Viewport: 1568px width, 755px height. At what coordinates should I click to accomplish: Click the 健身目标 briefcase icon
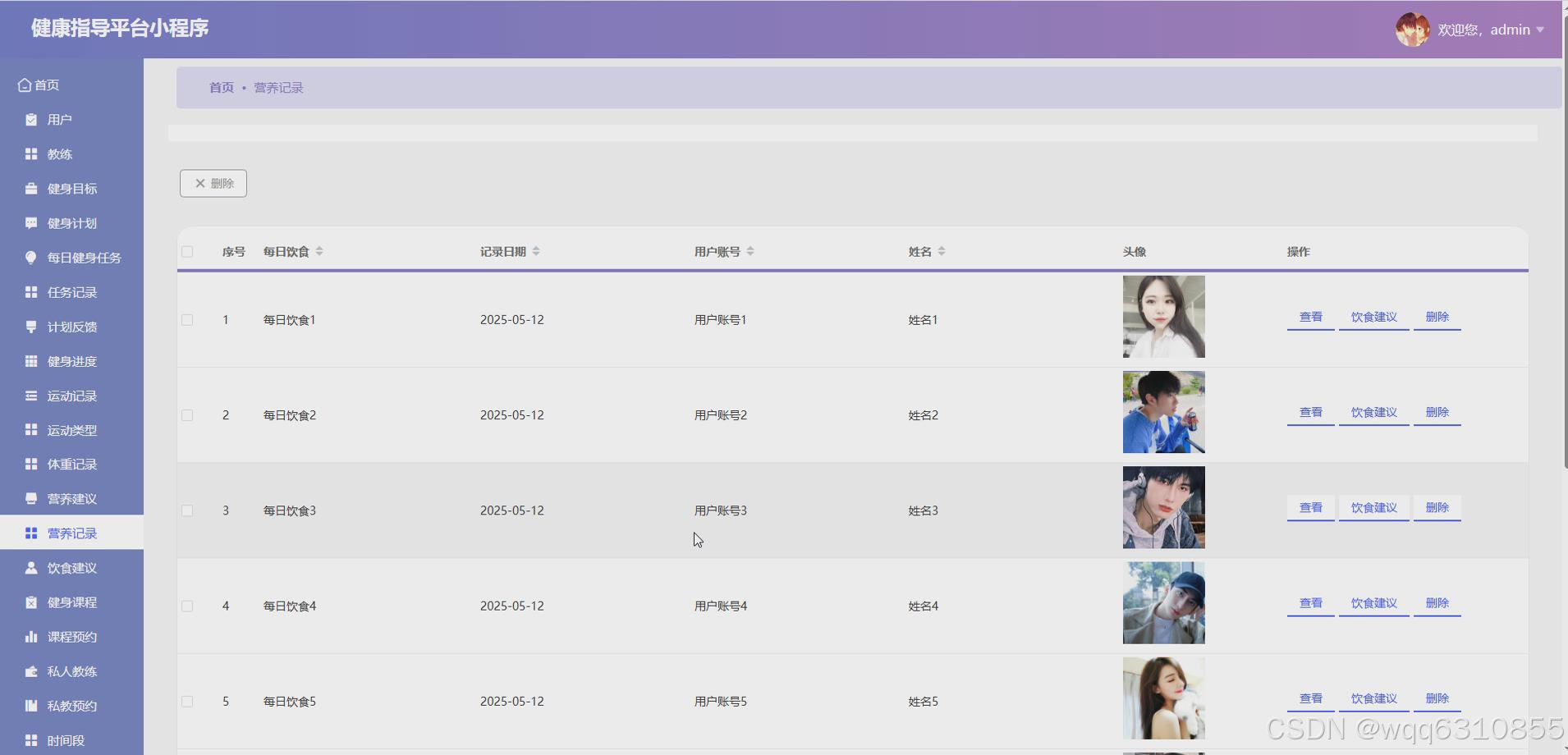pyautogui.click(x=31, y=189)
